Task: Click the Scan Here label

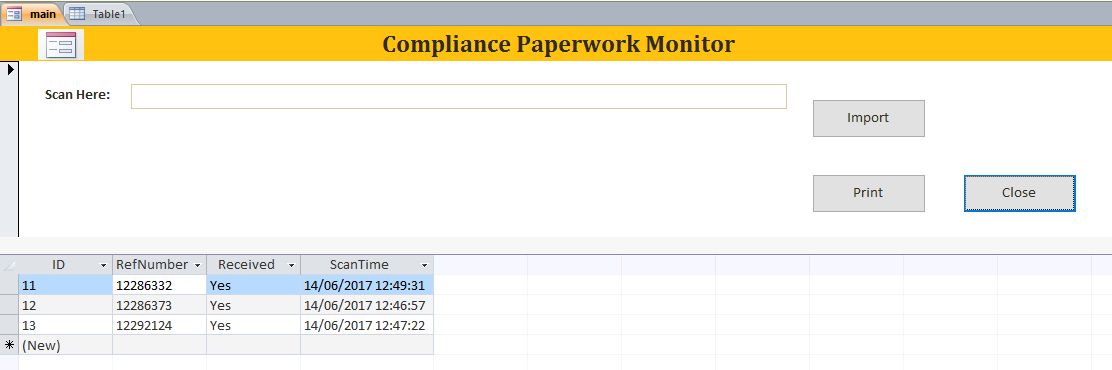Action: click(x=77, y=95)
